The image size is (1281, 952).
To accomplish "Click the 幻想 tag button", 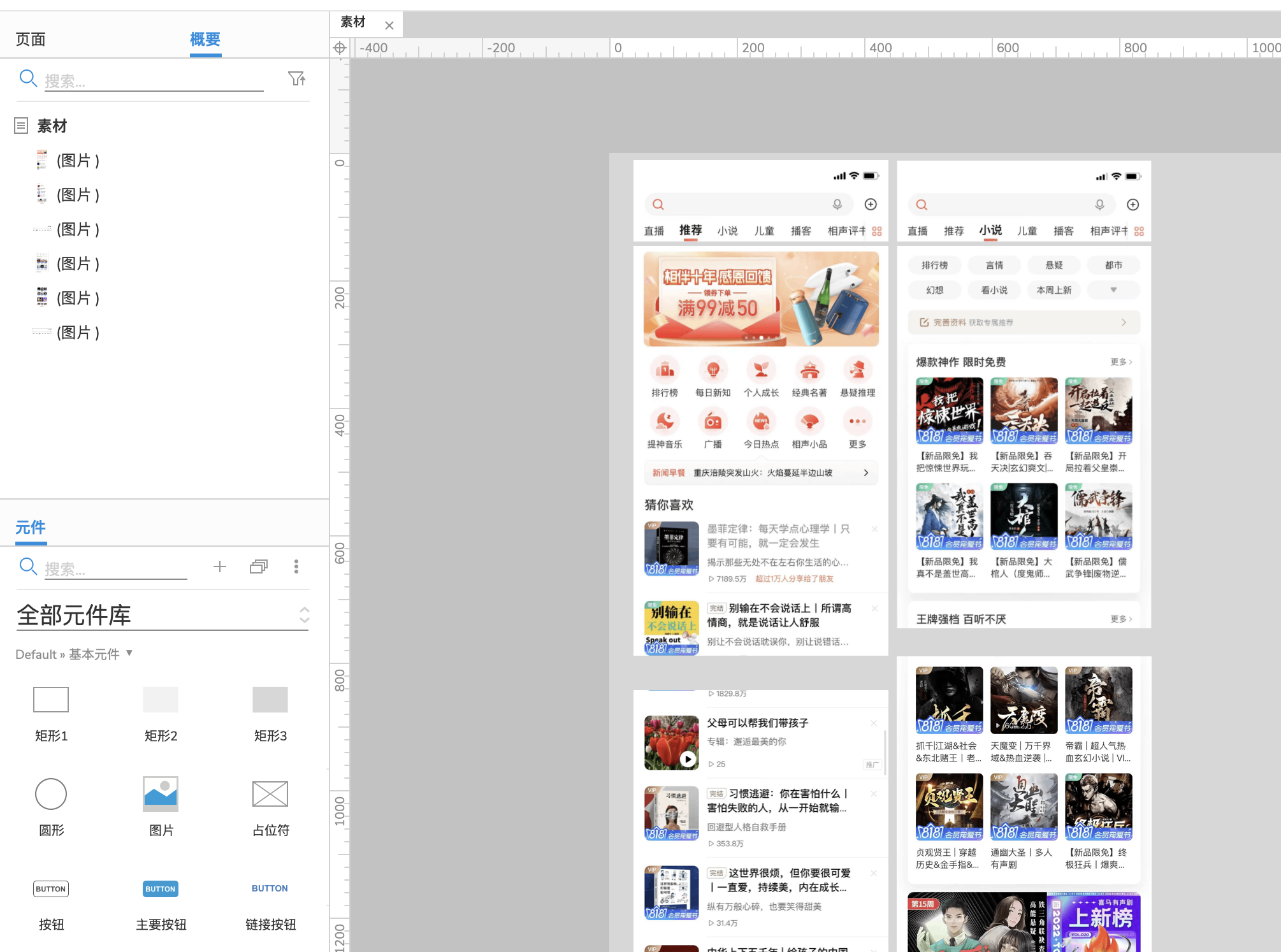I will pyautogui.click(x=934, y=290).
